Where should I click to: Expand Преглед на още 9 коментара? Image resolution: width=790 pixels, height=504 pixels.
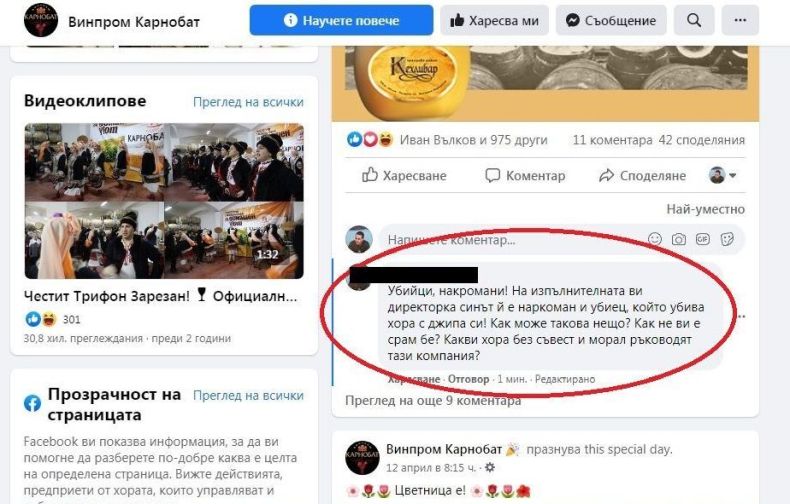coord(433,401)
